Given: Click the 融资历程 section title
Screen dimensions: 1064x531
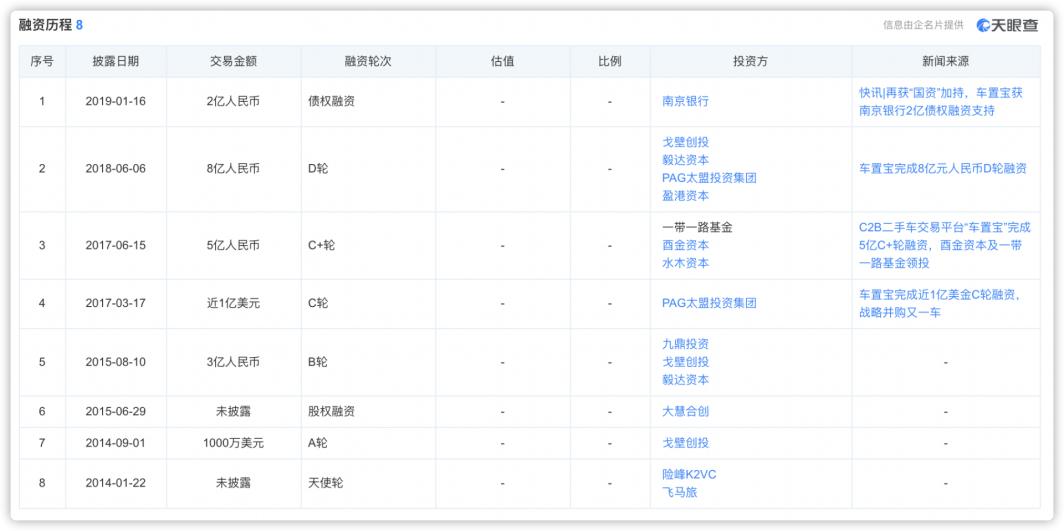Looking at the screenshot, I should click(x=44, y=26).
